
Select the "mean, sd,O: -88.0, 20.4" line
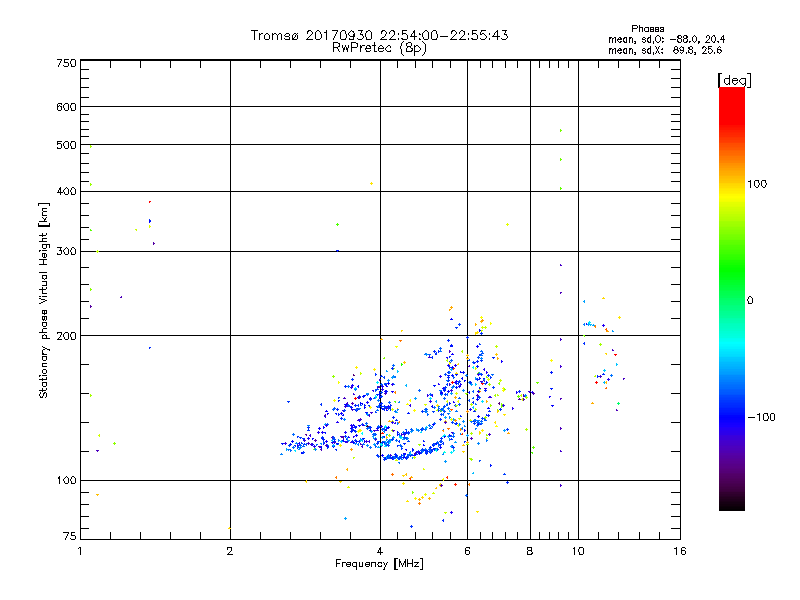click(666, 39)
